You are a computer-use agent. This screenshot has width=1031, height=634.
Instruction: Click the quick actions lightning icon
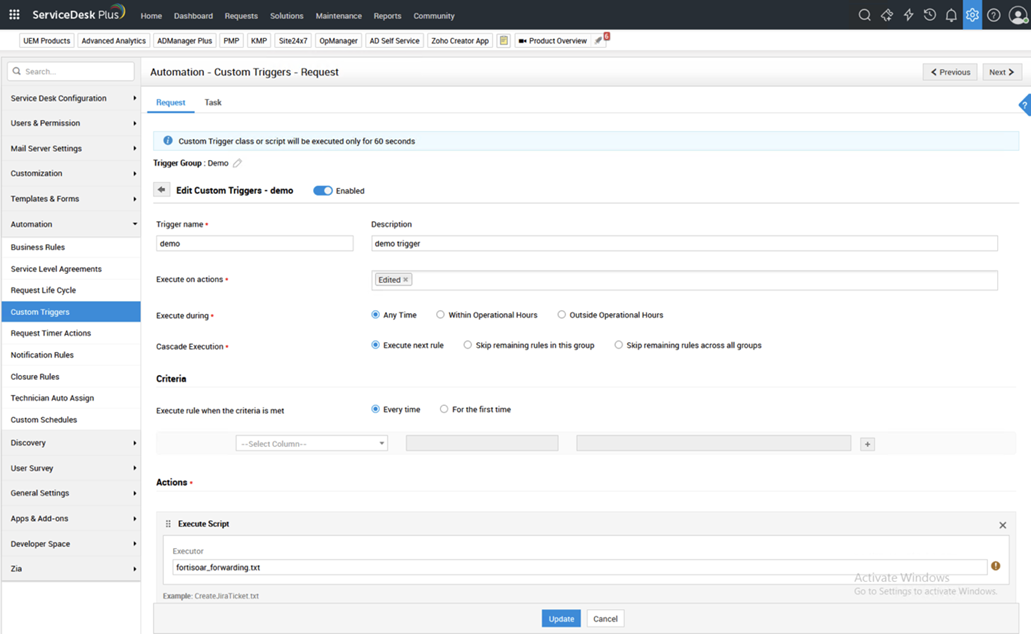click(x=908, y=15)
